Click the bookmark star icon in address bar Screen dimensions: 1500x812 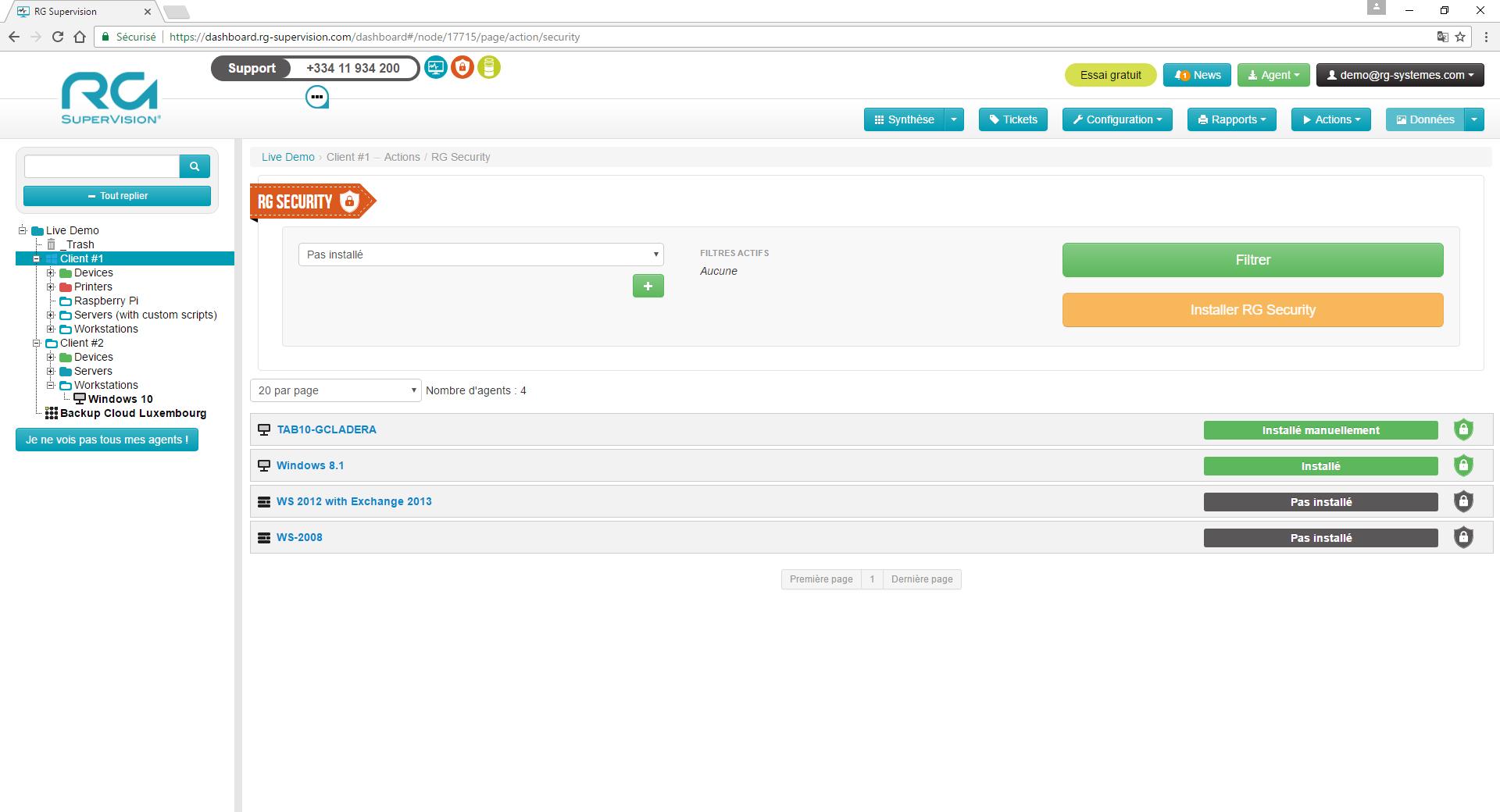(x=1460, y=37)
